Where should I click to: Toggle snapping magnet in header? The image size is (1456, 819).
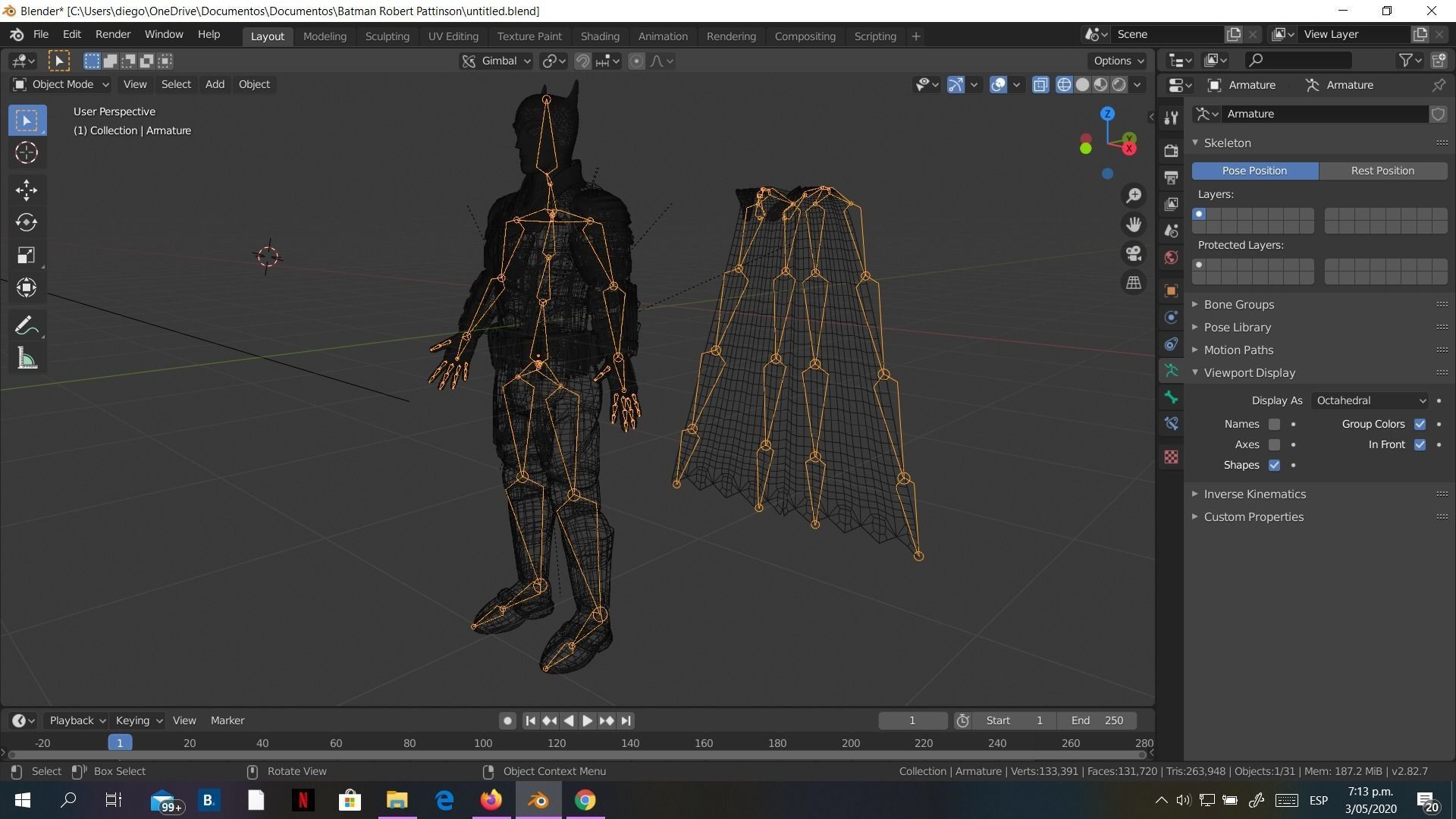click(x=582, y=61)
